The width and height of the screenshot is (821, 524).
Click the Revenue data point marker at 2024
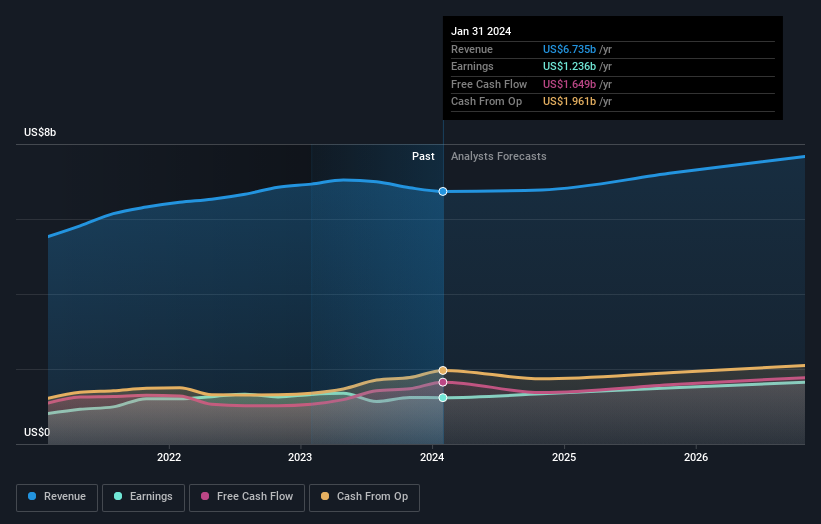[443, 192]
